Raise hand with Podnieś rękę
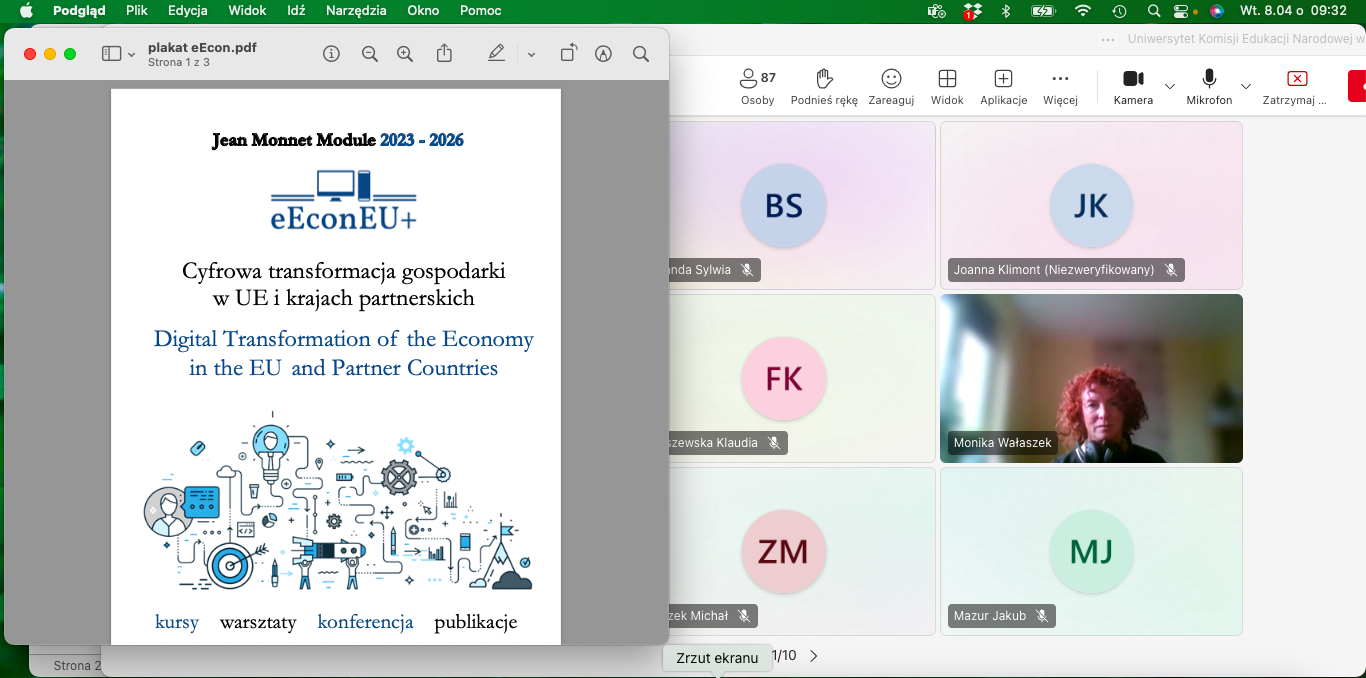1366x678 pixels. click(x=824, y=86)
